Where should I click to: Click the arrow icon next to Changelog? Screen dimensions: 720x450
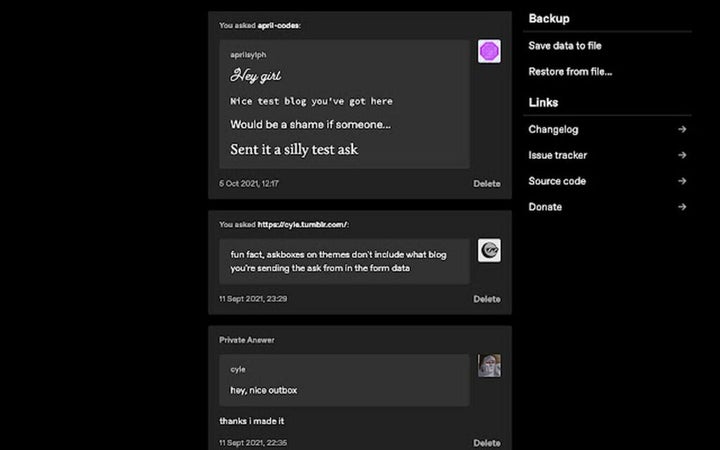point(682,129)
